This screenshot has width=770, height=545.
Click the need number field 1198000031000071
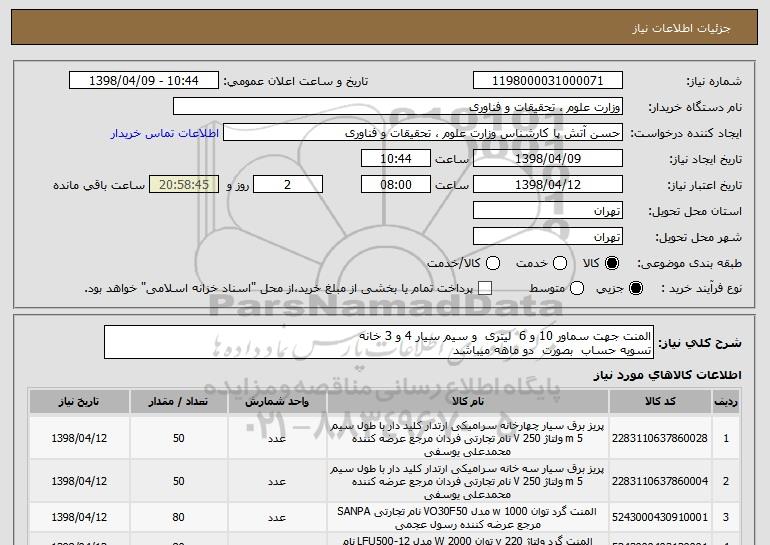[x=548, y=81]
